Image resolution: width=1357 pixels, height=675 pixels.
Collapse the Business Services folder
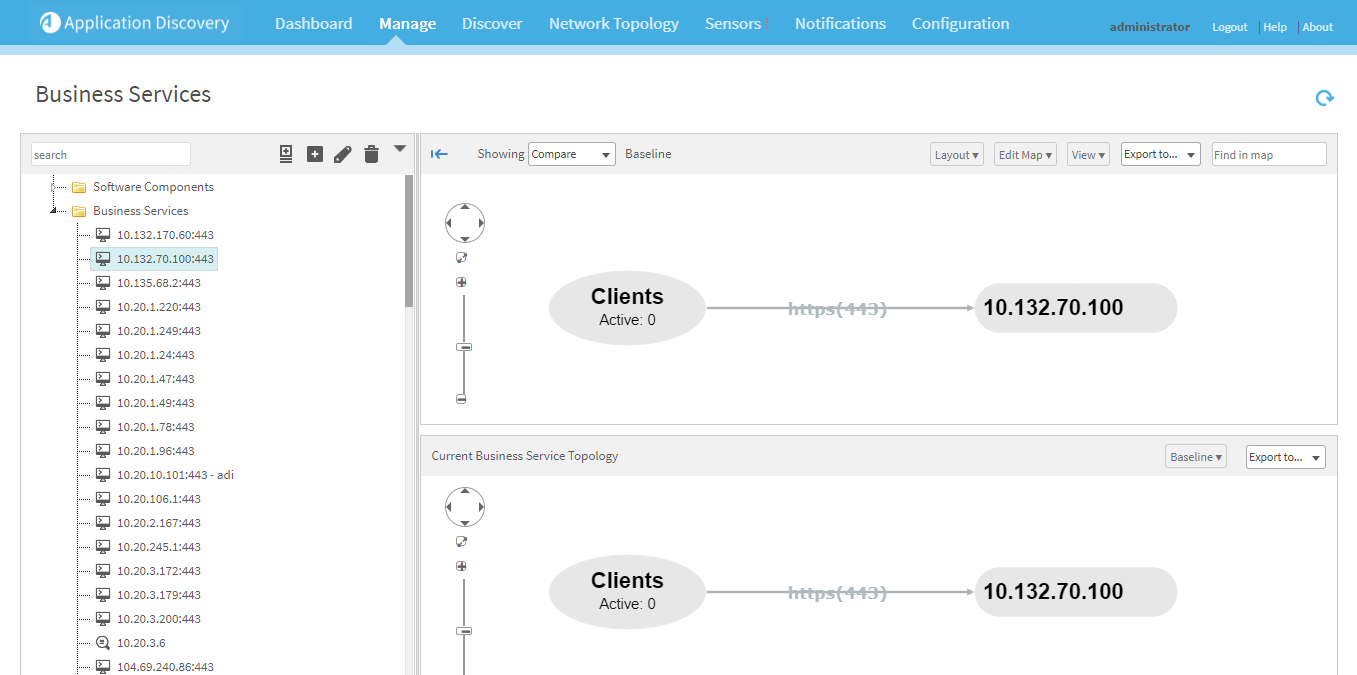53,211
